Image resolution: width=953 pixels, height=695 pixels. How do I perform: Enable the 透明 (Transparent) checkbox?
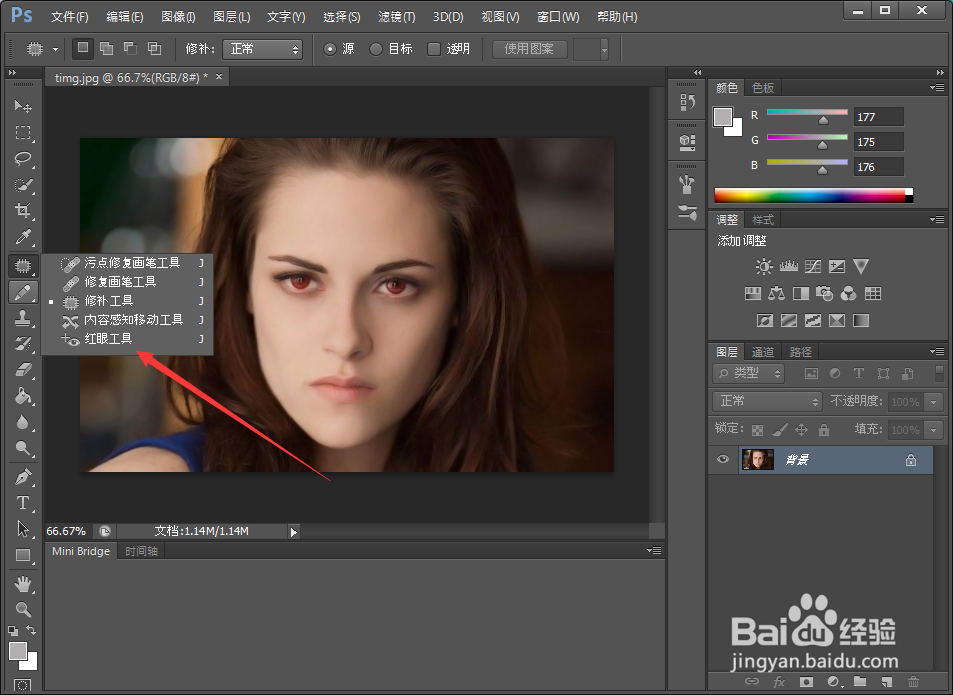pyautogui.click(x=434, y=49)
